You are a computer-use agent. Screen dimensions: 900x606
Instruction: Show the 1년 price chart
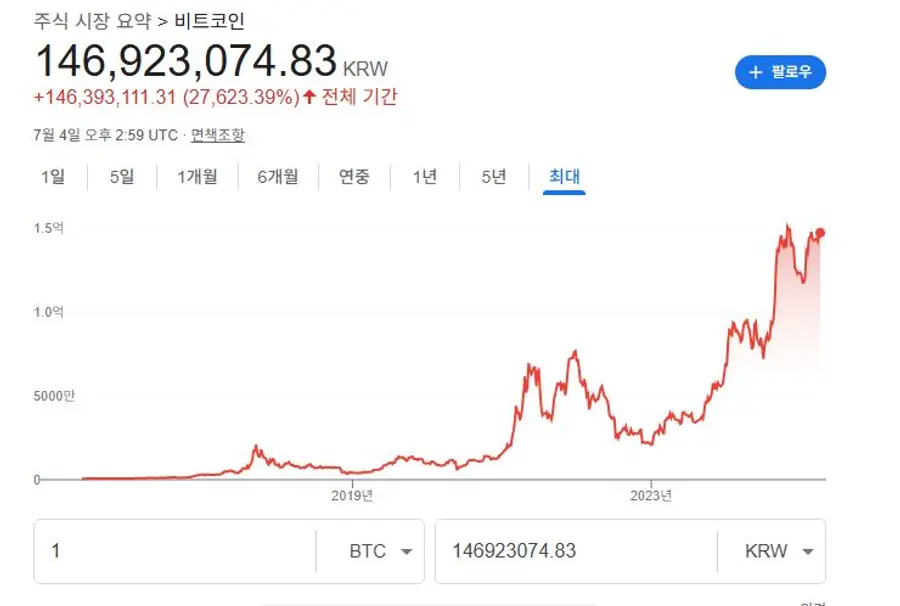pyautogui.click(x=425, y=177)
